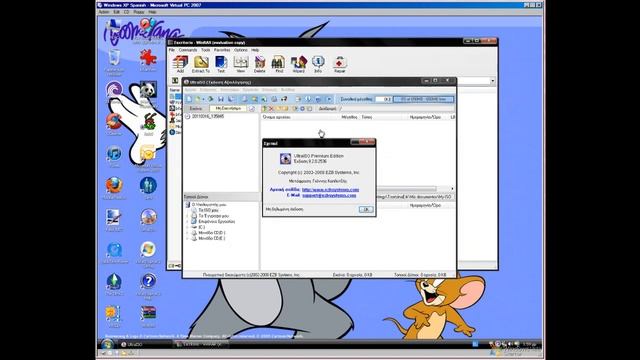This screenshot has width=640, height=360.
Task: Click the horizontal scrollbar in UltraISO file list
Action: [407, 189]
